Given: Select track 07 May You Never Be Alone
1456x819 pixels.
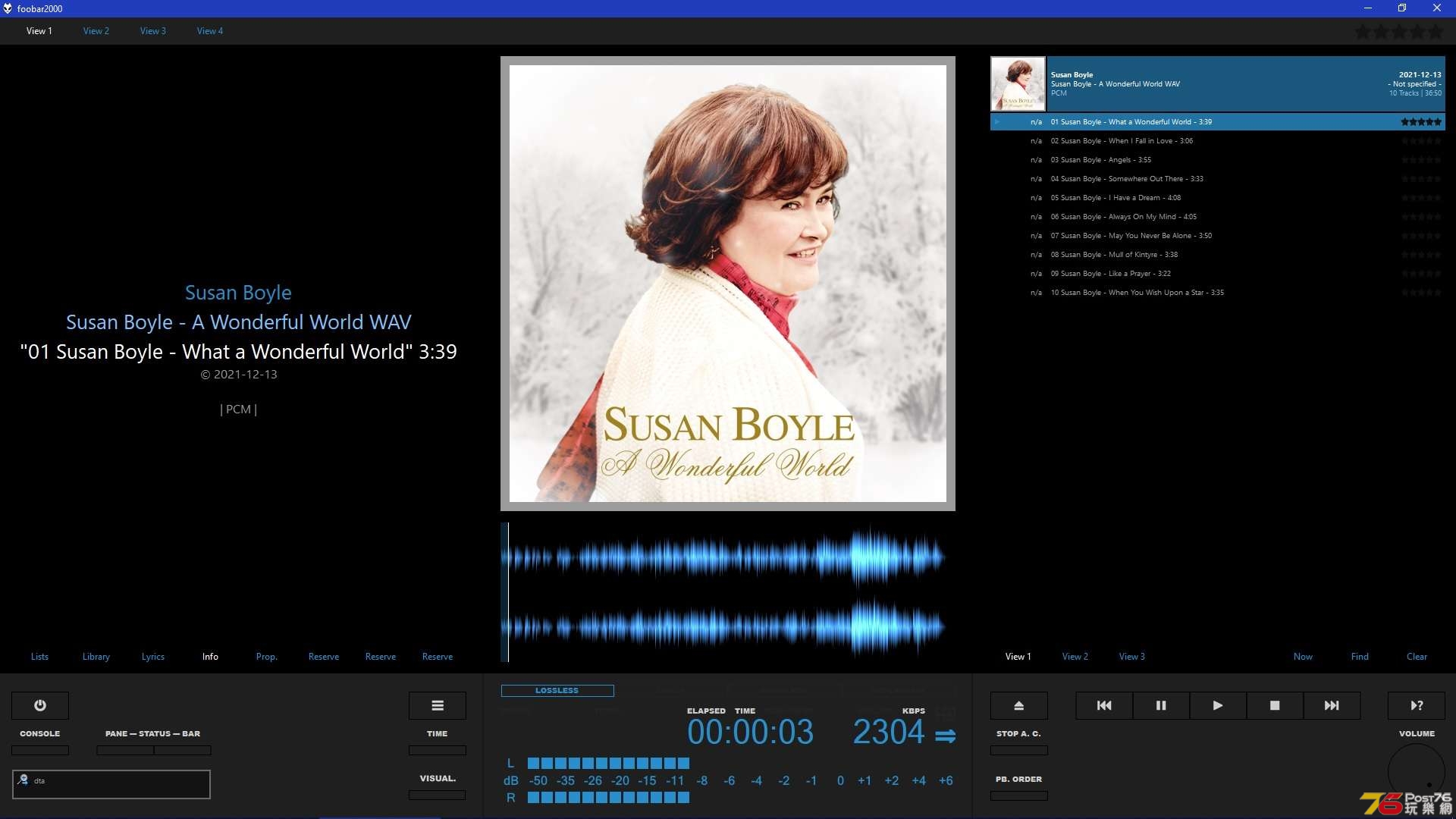Looking at the screenshot, I should (1218, 236).
